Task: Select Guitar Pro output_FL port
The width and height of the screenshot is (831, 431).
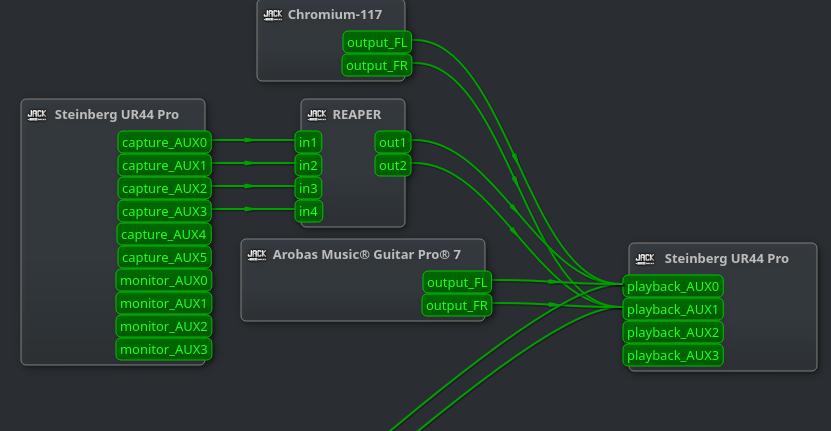Action: coord(457,283)
